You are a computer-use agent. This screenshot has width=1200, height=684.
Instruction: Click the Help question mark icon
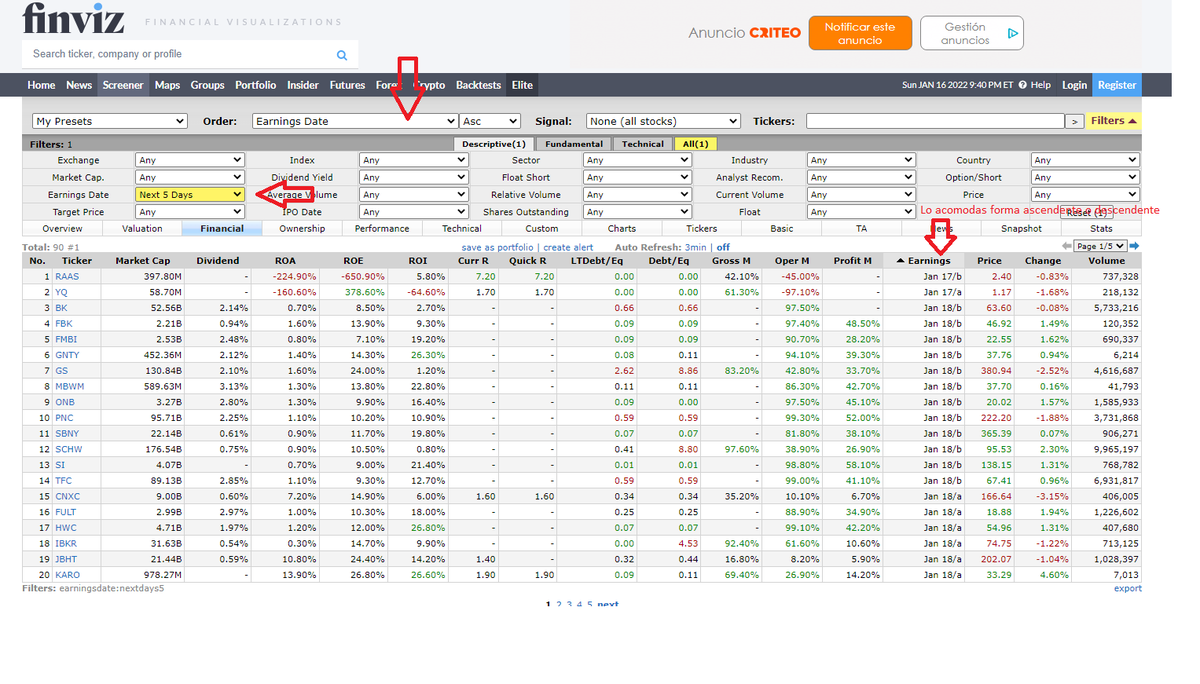[1023, 85]
